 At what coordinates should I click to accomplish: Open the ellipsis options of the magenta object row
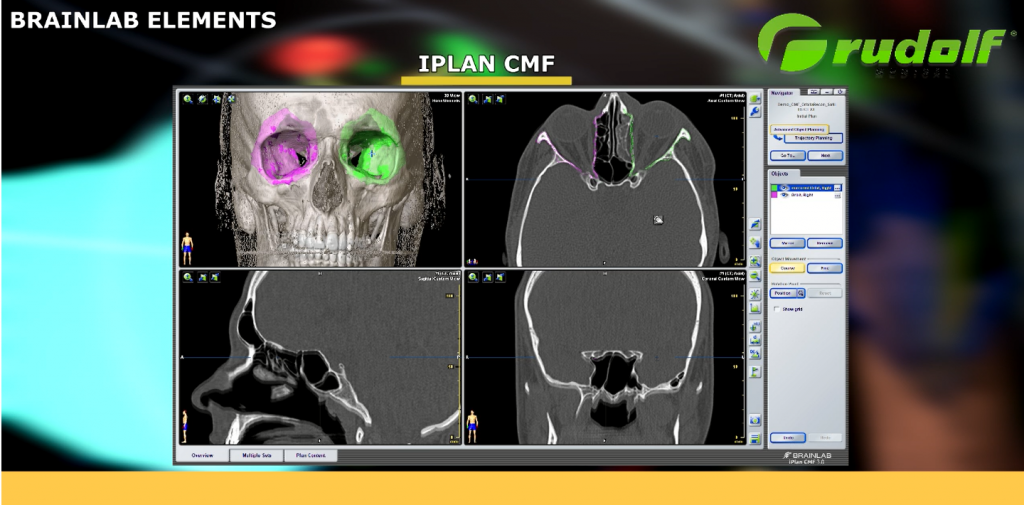837,195
